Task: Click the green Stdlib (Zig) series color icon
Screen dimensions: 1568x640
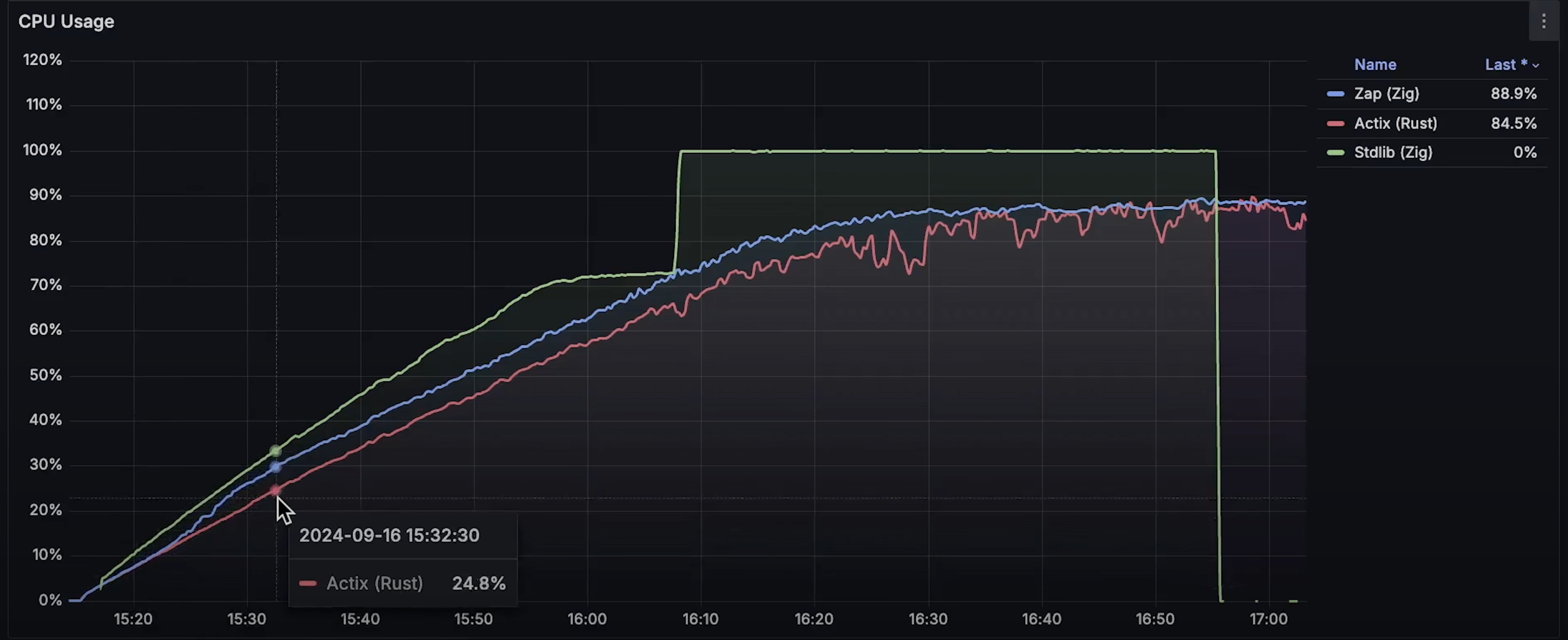Action: click(x=1336, y=153)
